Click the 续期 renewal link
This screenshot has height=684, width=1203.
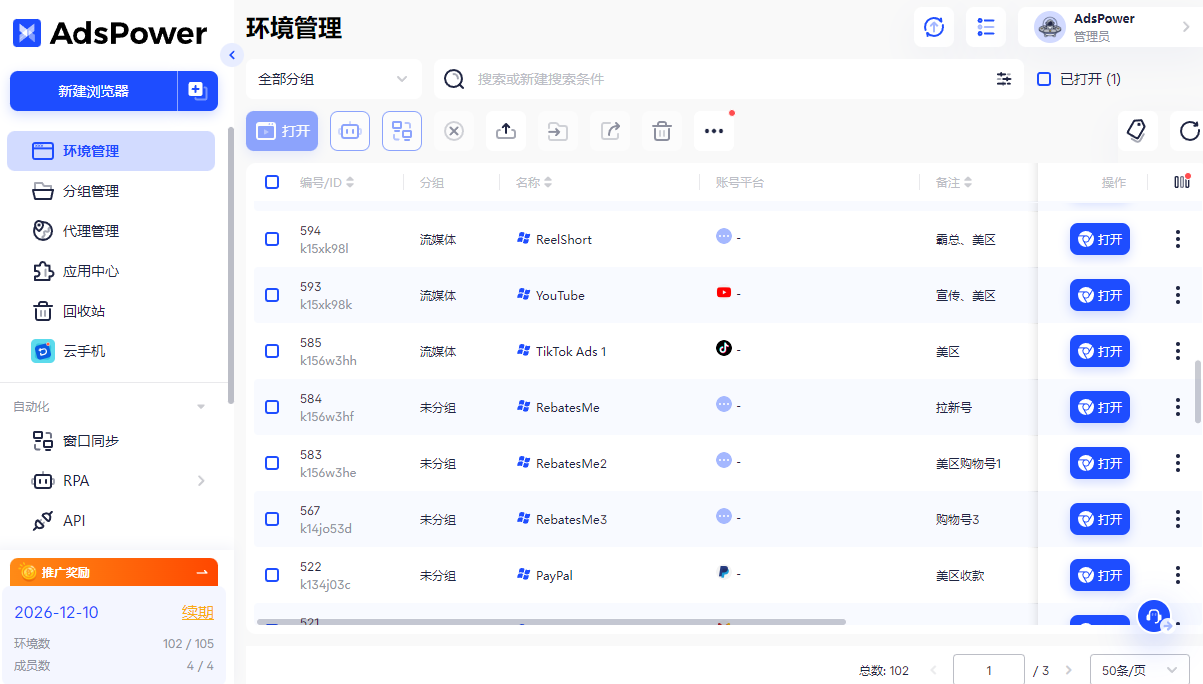coord(197,611)
